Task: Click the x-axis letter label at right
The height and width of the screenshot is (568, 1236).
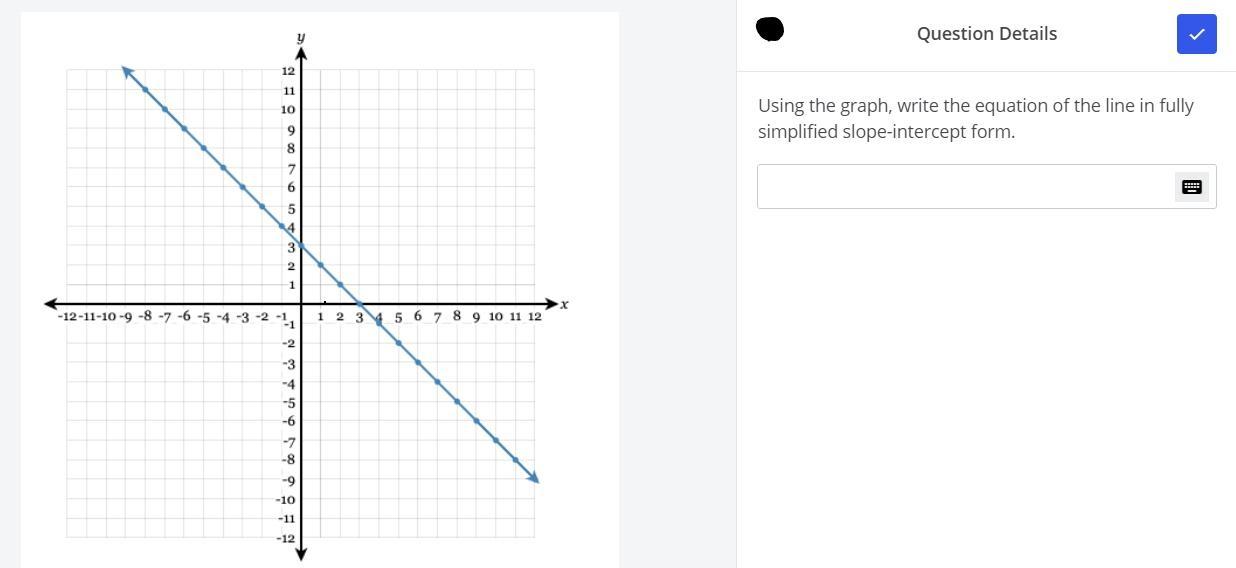Action: click(565, 304)
